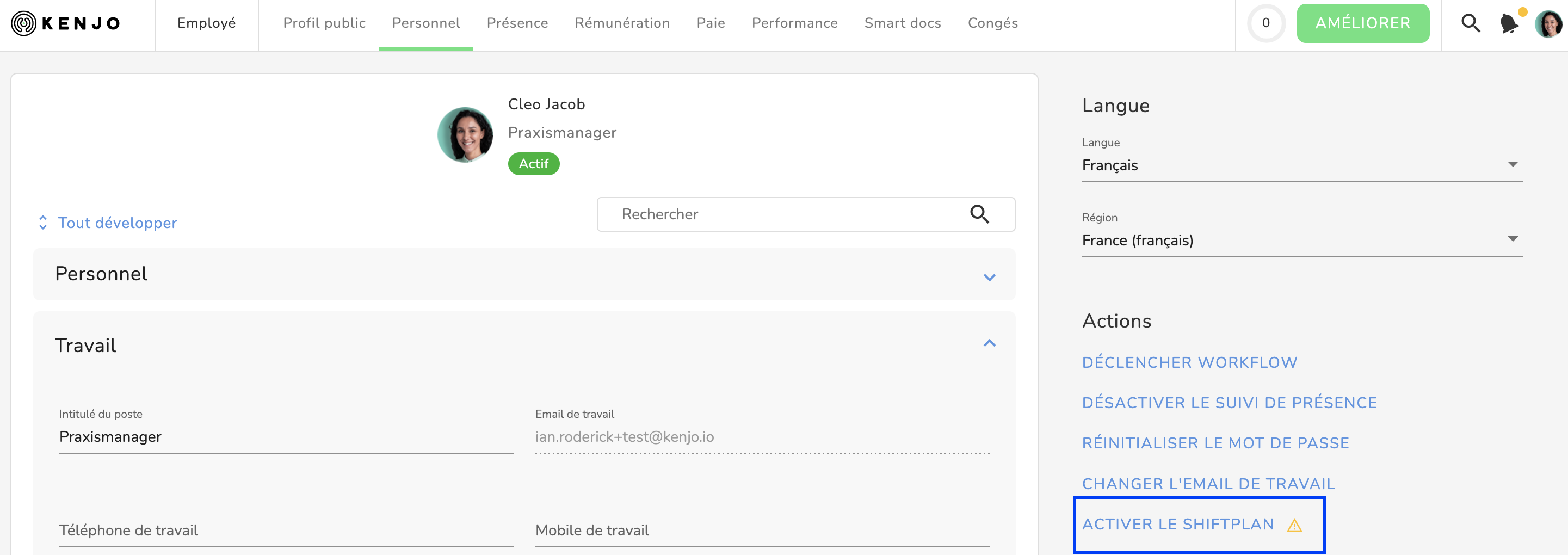Image resolution: width=1568 pixels, height=555 pixels.
Task: Click the Langue panel heading
Action: [x=1116, y=106]
